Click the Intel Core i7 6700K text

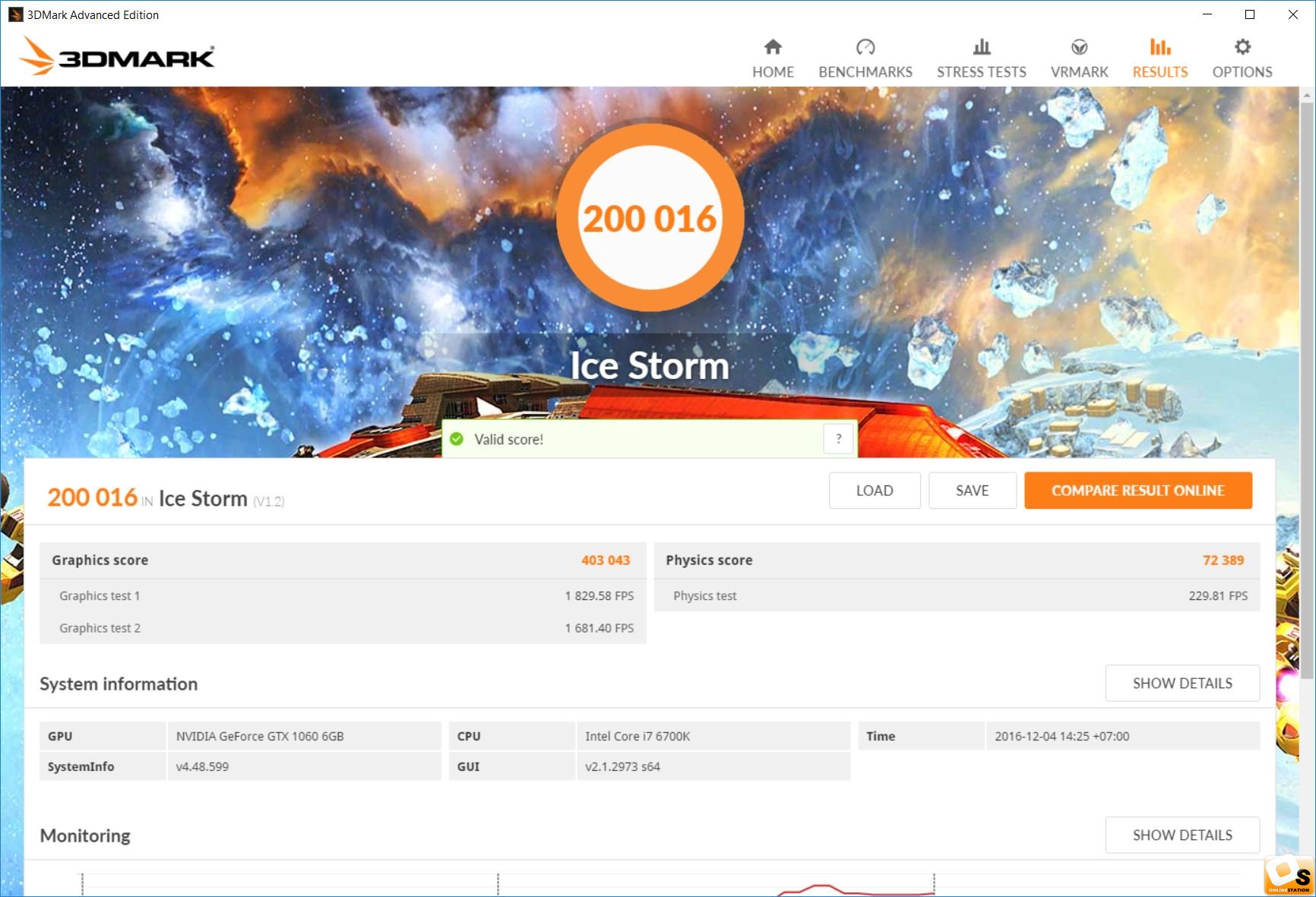[637, 736]
